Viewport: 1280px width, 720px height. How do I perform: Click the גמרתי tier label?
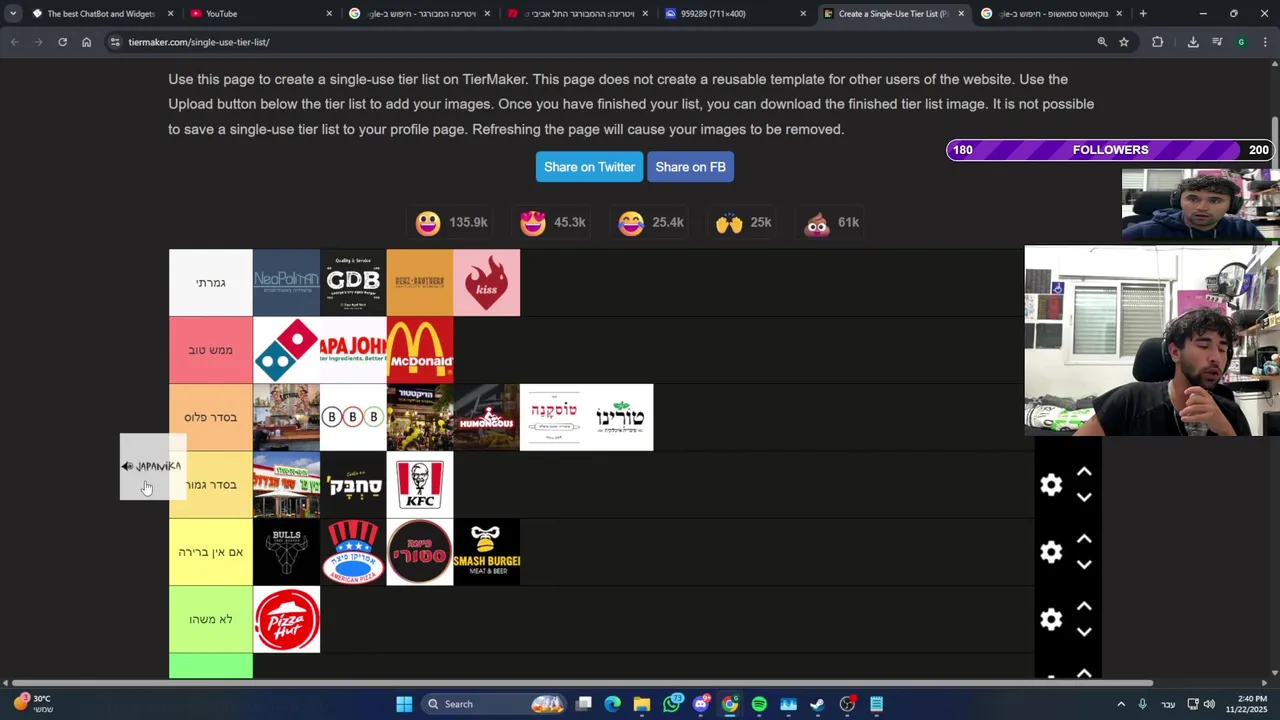[x=211, y=283]
